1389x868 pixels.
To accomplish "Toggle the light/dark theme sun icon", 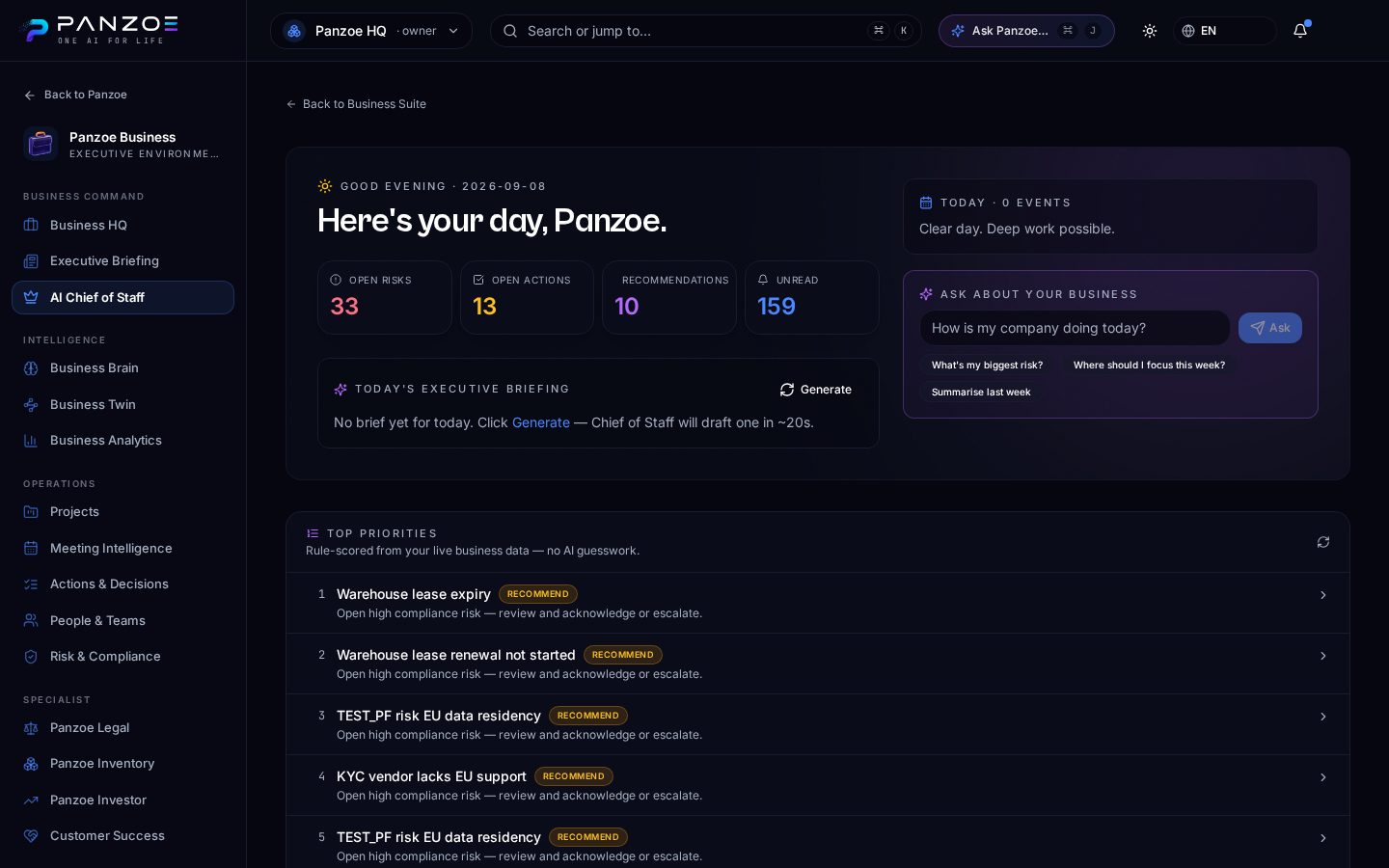I will 1150,31.
